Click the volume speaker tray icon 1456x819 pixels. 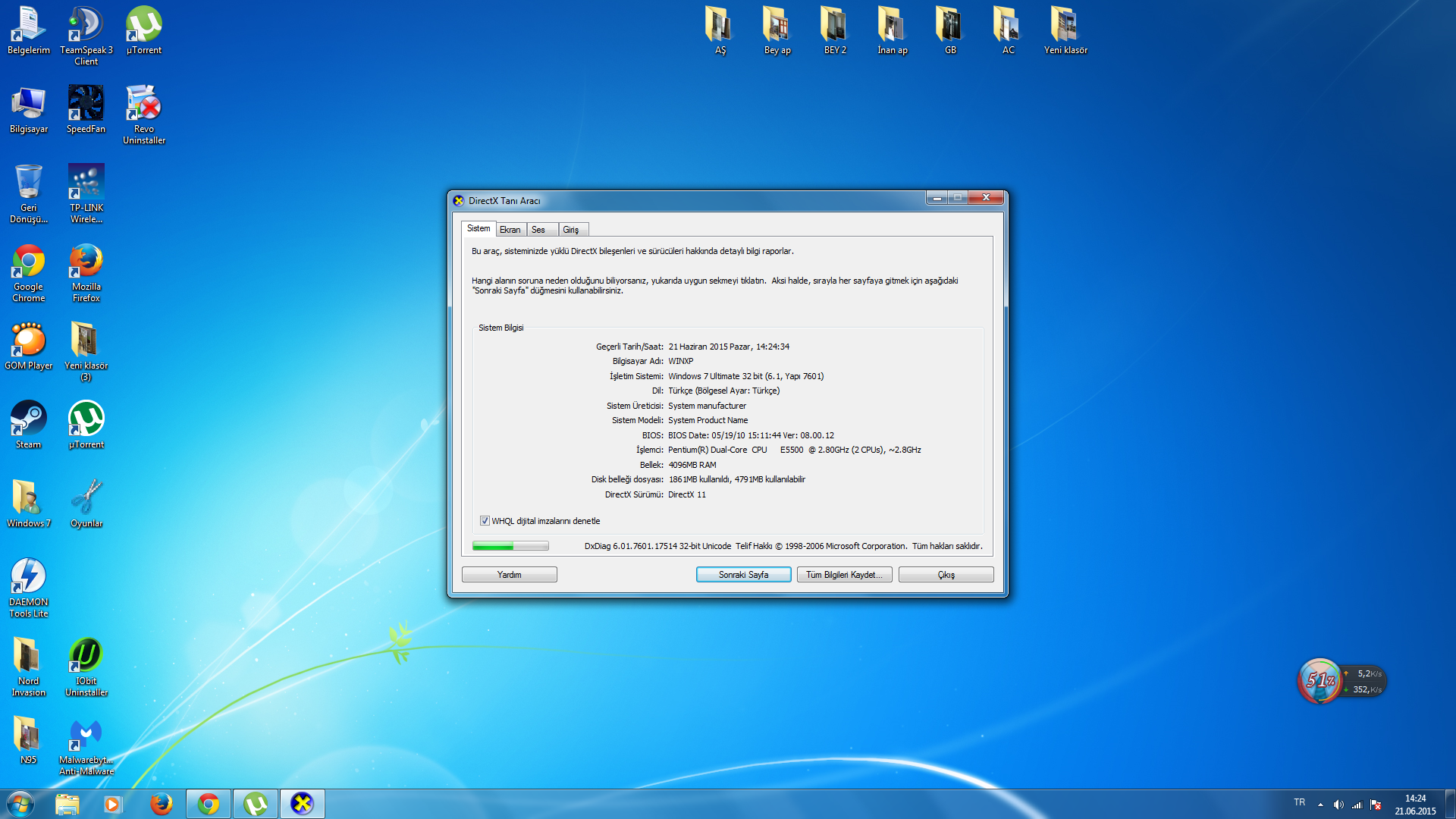[x=1338, y=805]
